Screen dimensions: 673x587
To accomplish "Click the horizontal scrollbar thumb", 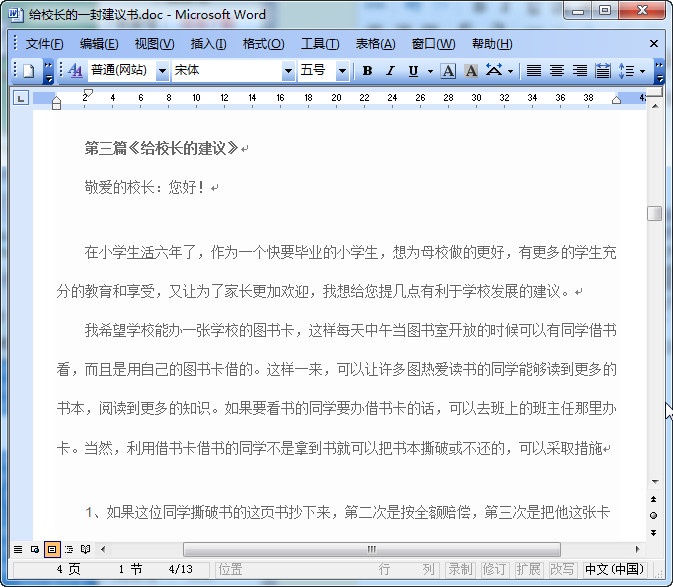I will click(372, 549).
